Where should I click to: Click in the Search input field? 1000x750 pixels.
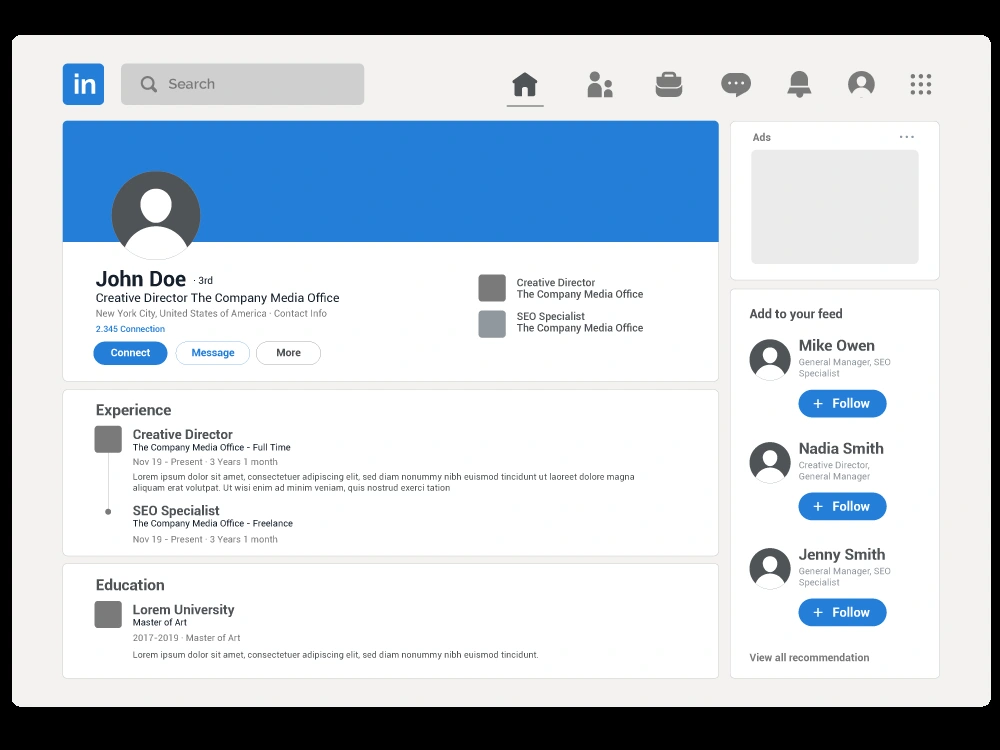pyautogui.click(x=242, y=84)
